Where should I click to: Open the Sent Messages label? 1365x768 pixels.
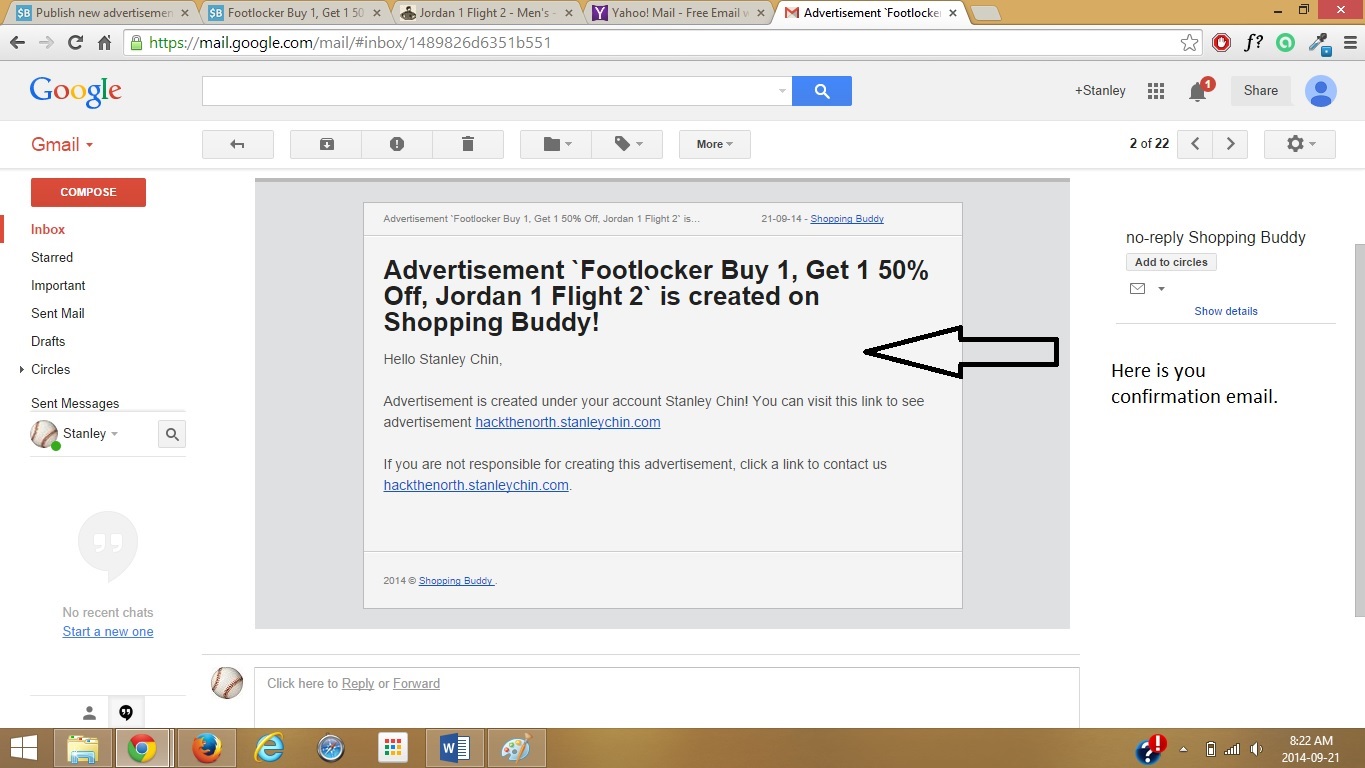[75, 403]
